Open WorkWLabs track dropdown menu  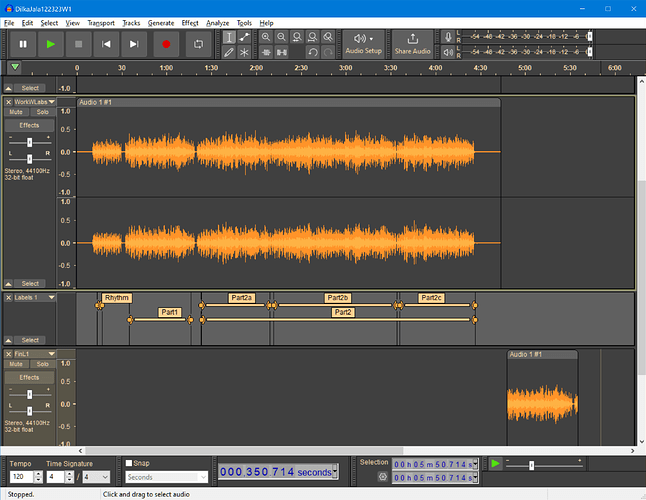(51, 102)
